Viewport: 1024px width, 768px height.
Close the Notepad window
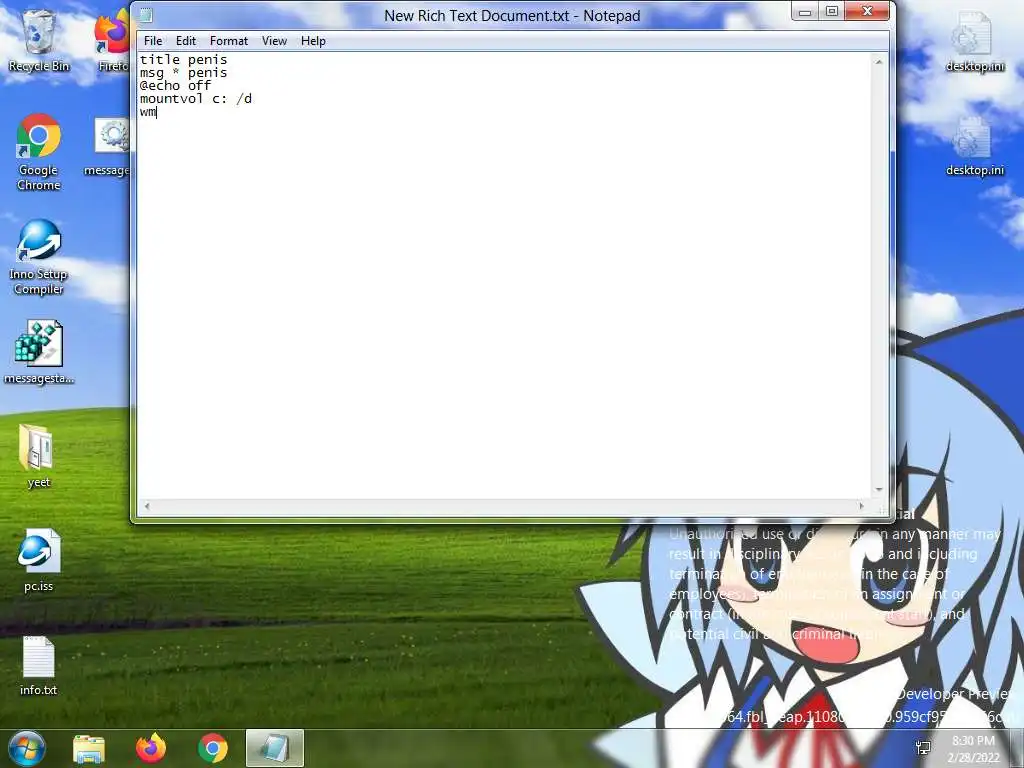click(x=867, y=11)
